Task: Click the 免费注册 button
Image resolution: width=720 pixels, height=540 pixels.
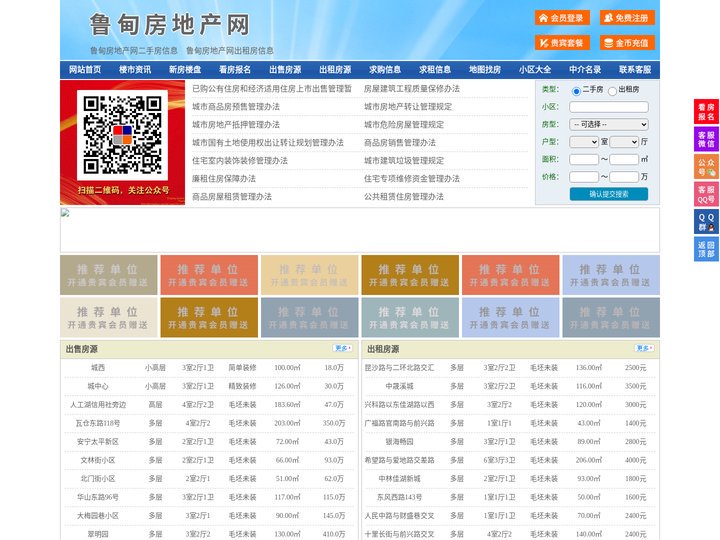Action: coord(627,18)
